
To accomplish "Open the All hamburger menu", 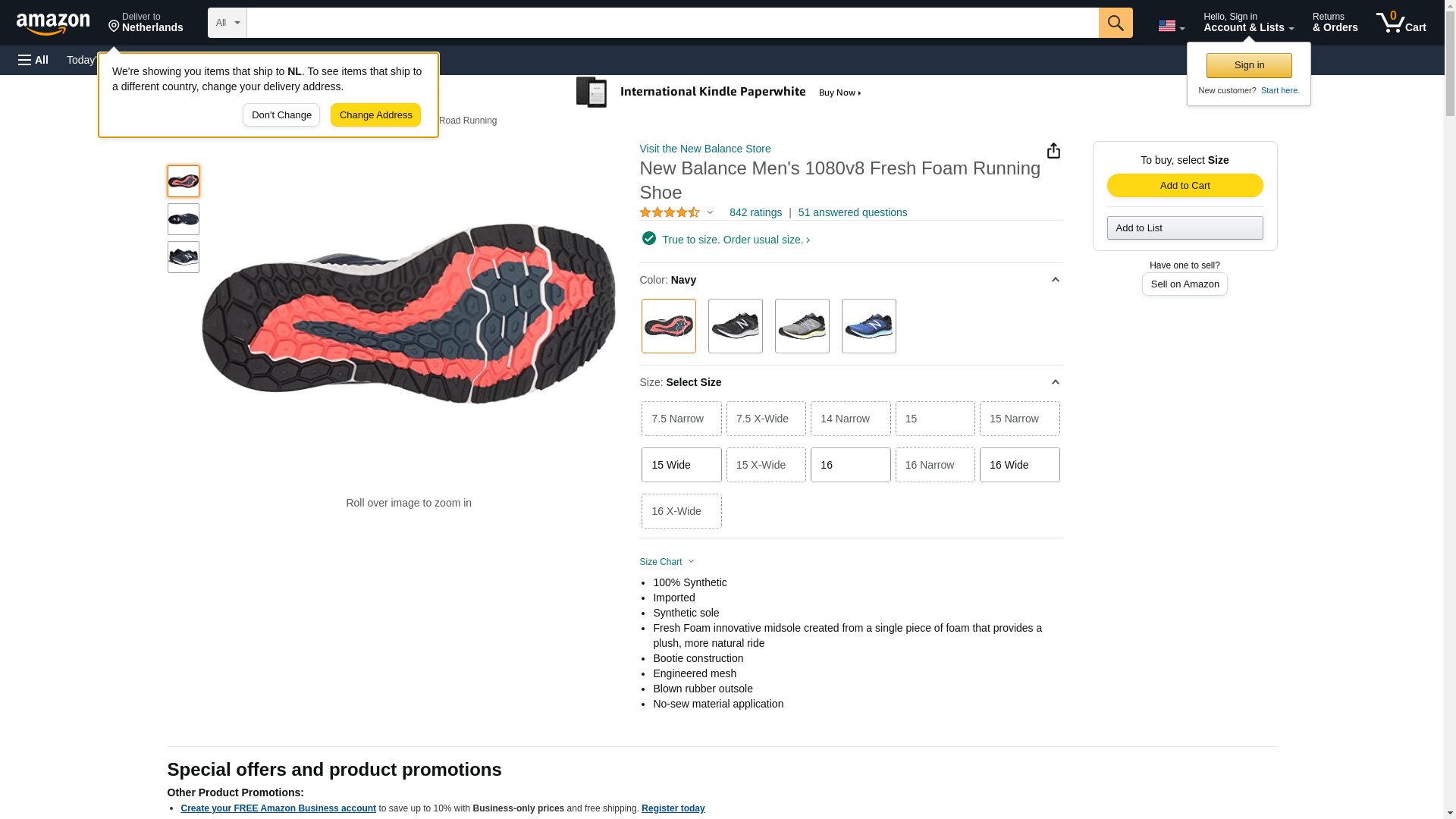I will [x=33, y=60].
